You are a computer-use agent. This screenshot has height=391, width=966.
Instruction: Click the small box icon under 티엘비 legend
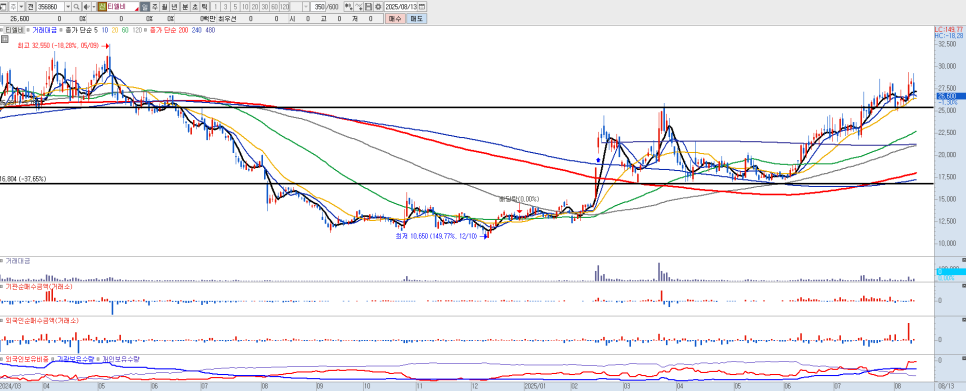click(x=4, y=39)
